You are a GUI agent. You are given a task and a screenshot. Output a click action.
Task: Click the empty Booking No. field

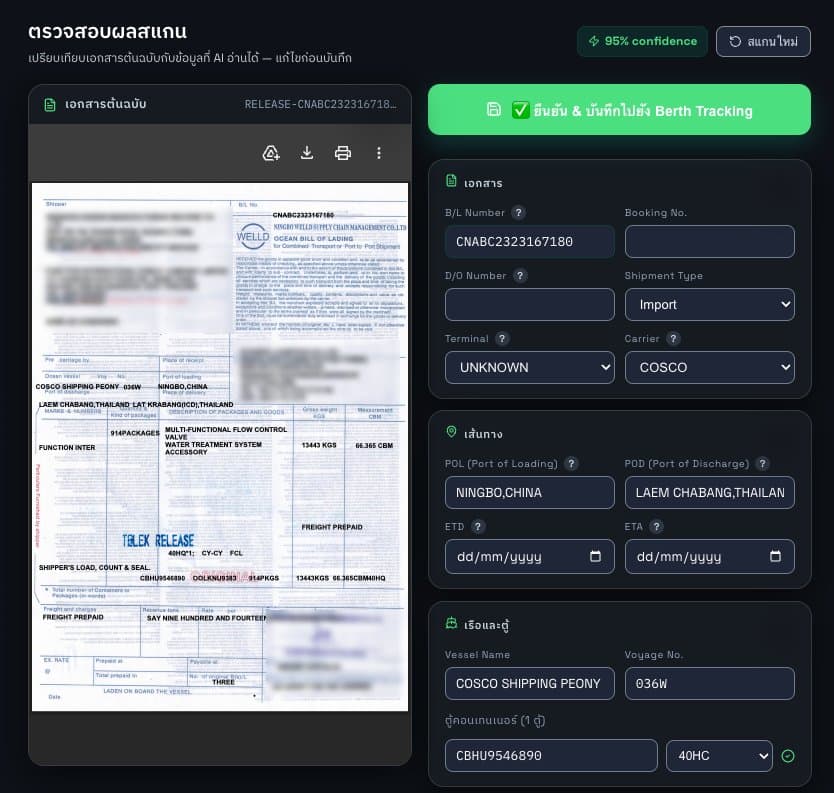click(x=710, y=242)
